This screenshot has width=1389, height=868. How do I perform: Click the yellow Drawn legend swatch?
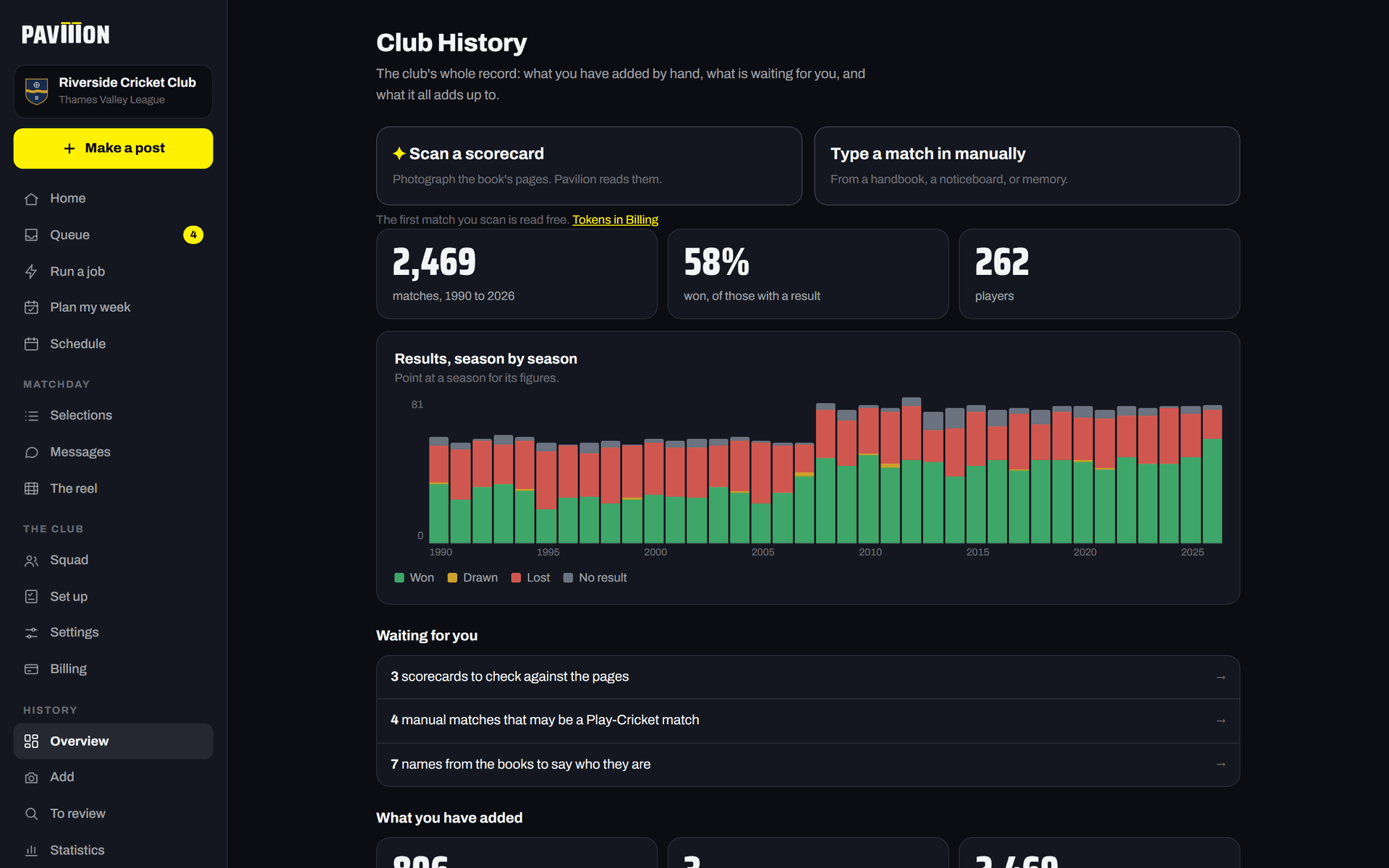tap(452, 578)
